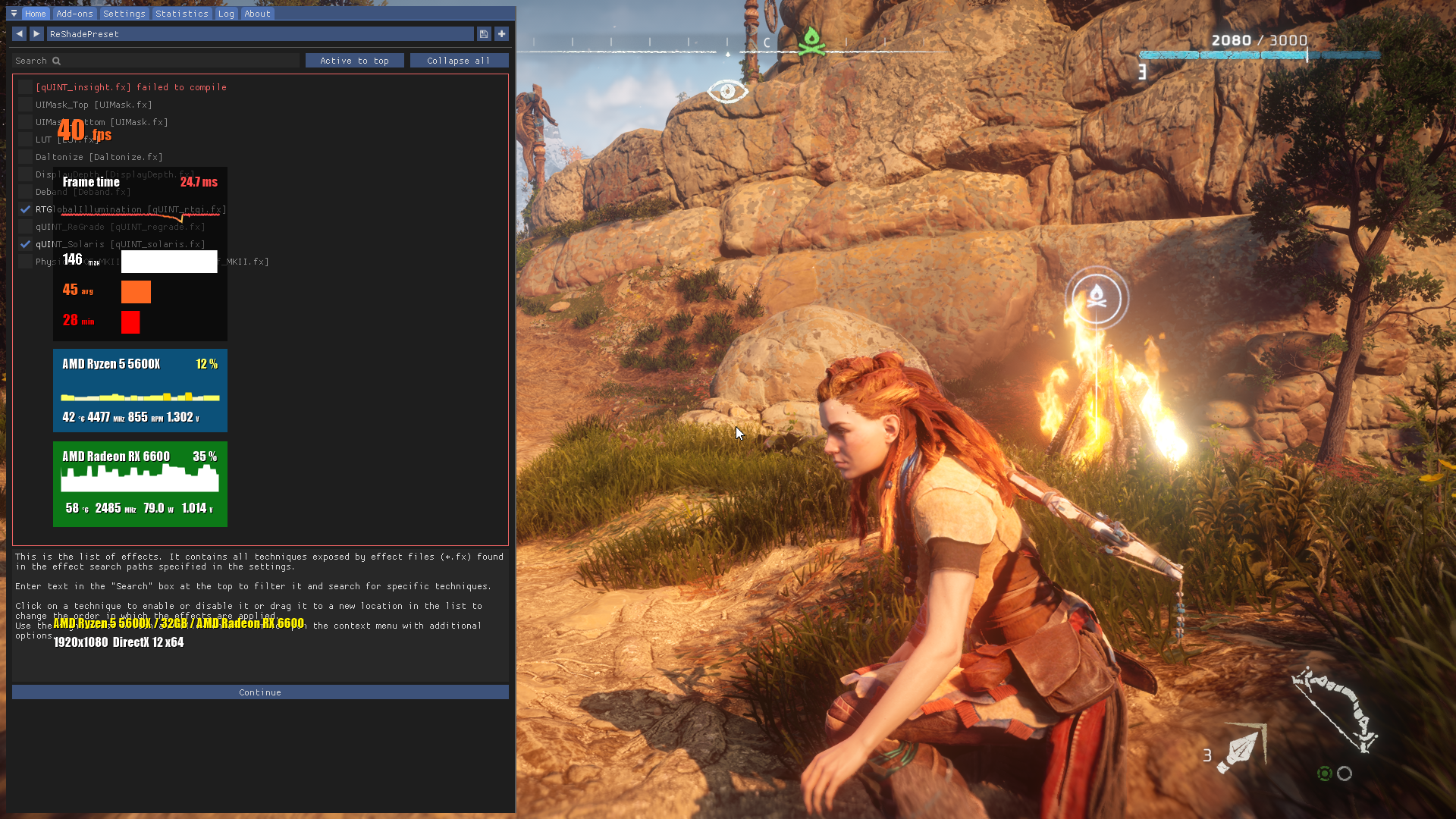Go to previous preset arrow
1456x819 pixels.
tap(19, 34)
